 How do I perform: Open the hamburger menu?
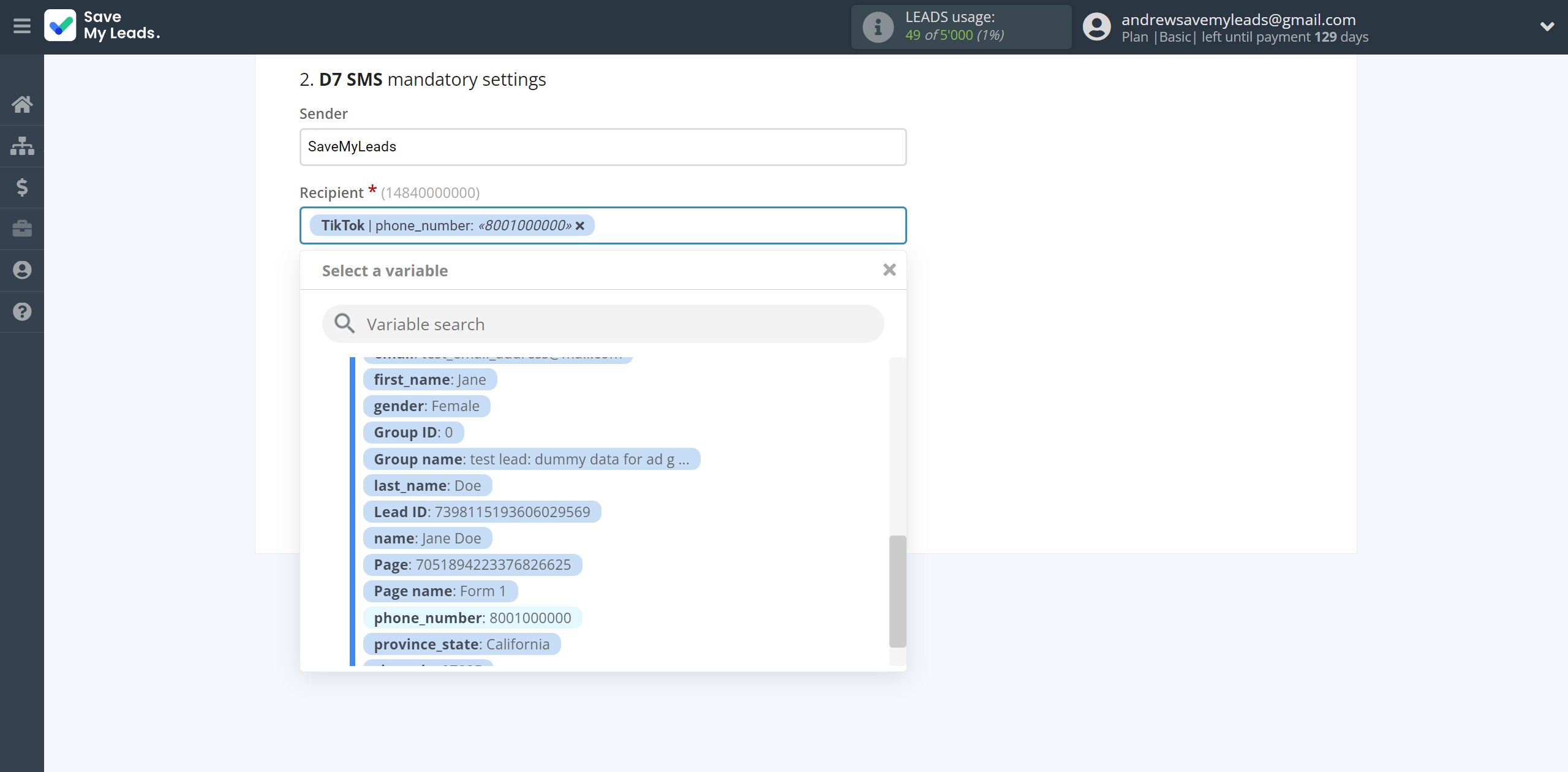[x=22, y=26]
